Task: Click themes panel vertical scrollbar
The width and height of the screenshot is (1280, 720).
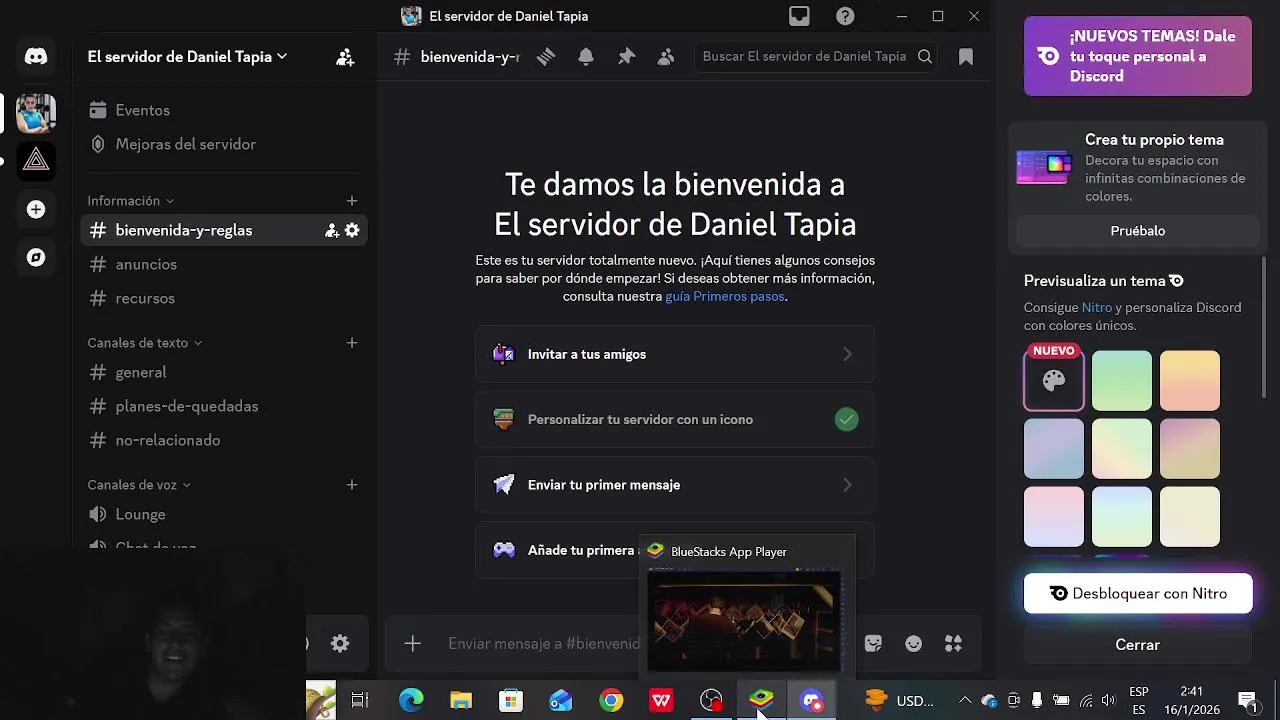Action: [1266, 328]
